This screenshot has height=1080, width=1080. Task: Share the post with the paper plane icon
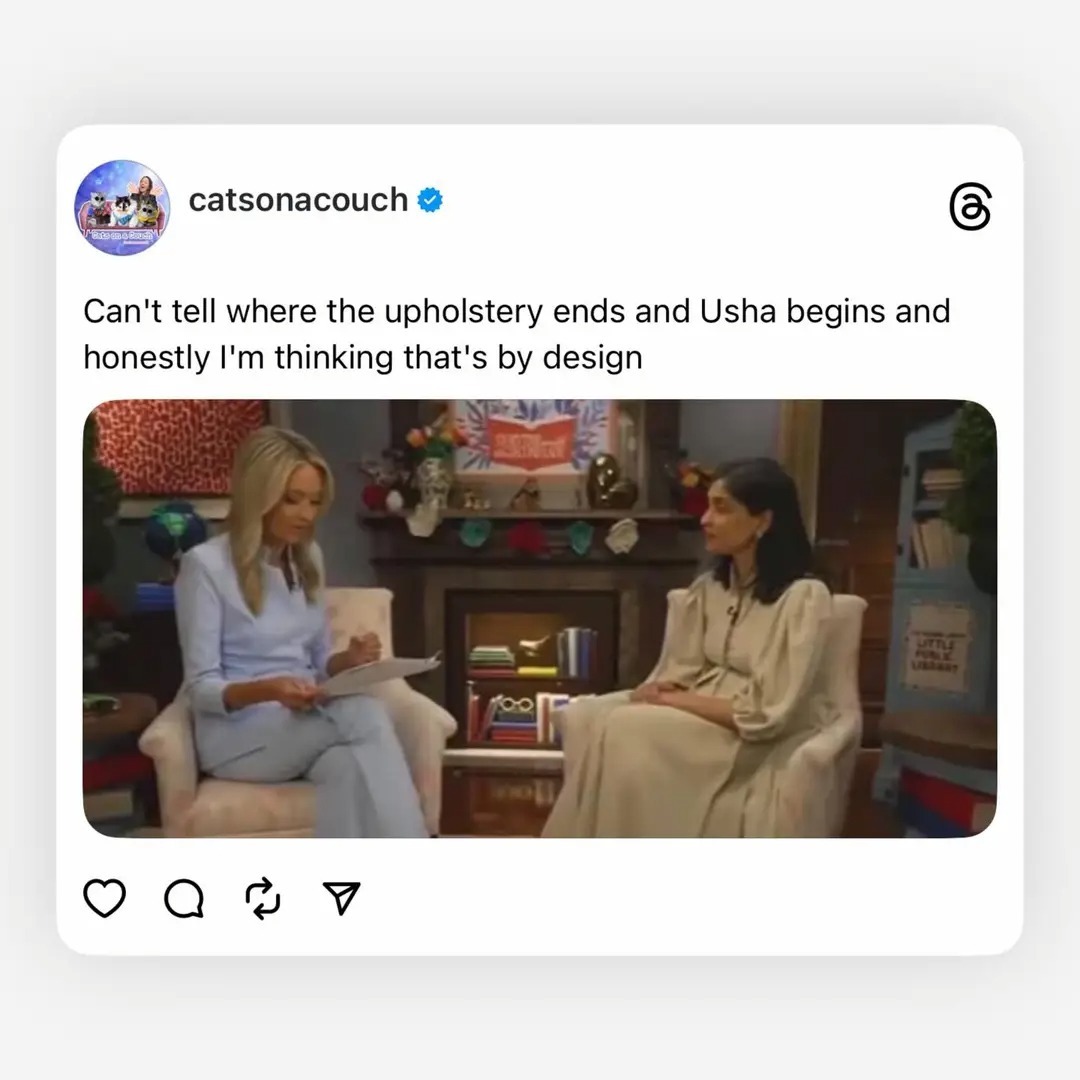coord(342,898)
